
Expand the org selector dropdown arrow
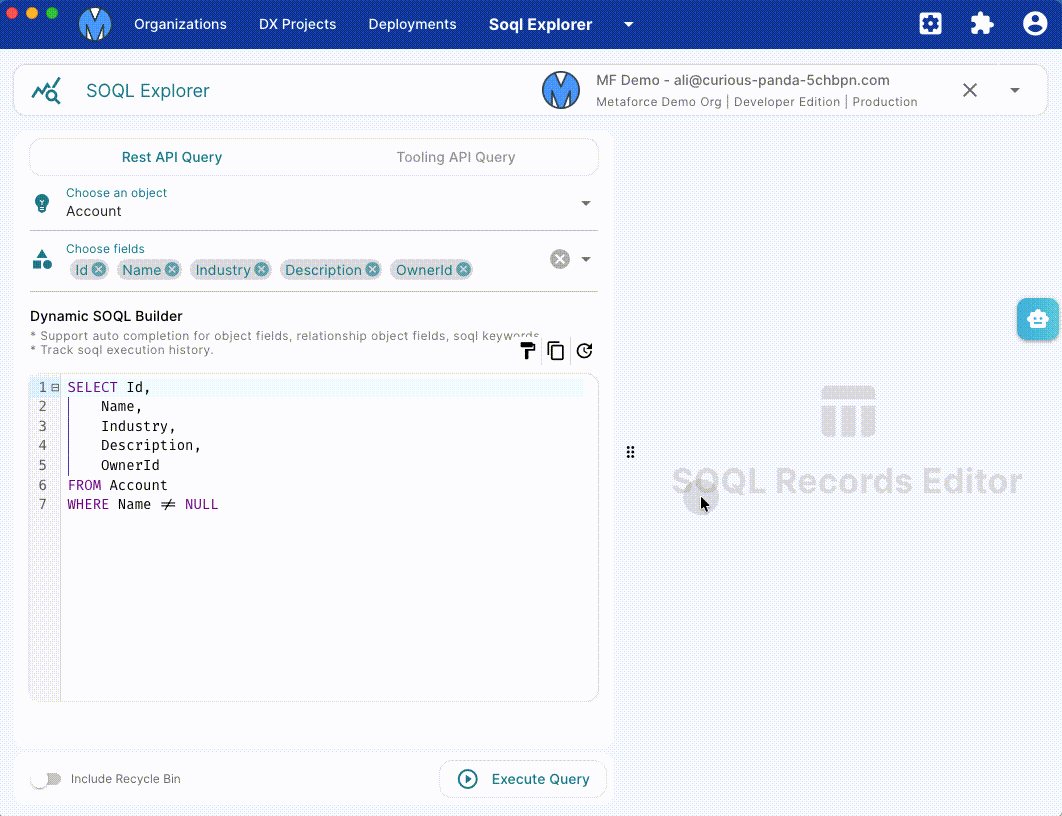[1015, 90]
